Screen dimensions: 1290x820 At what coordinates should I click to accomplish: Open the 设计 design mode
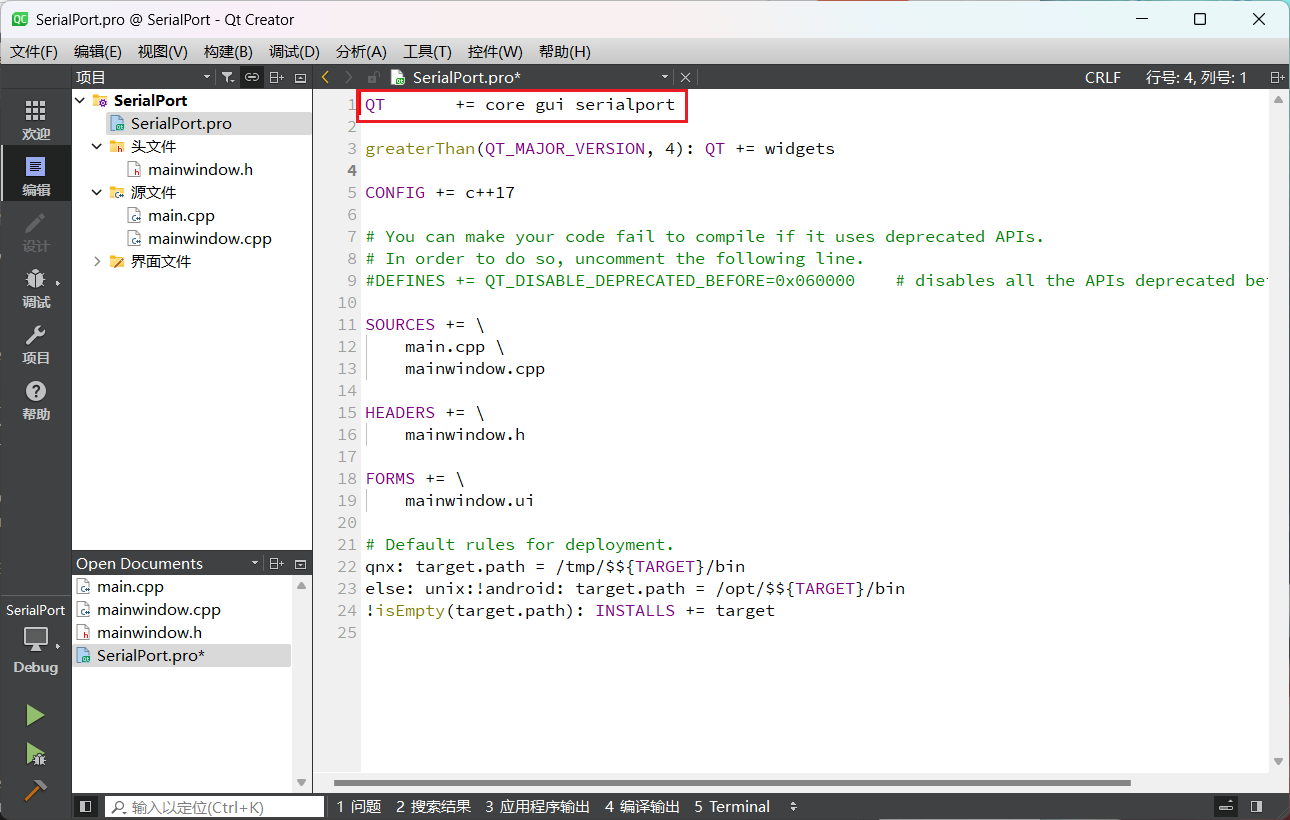tap(36, 231)
